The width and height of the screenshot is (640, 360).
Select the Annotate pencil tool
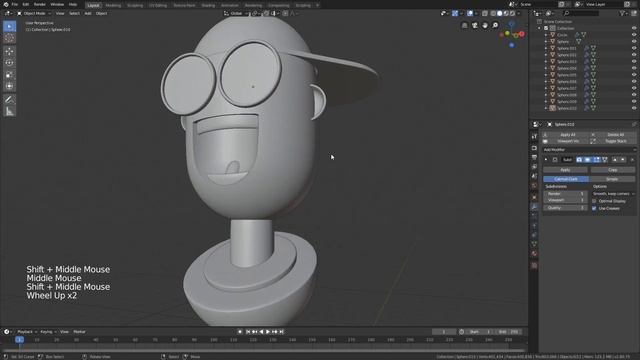(x=9, y=100)
